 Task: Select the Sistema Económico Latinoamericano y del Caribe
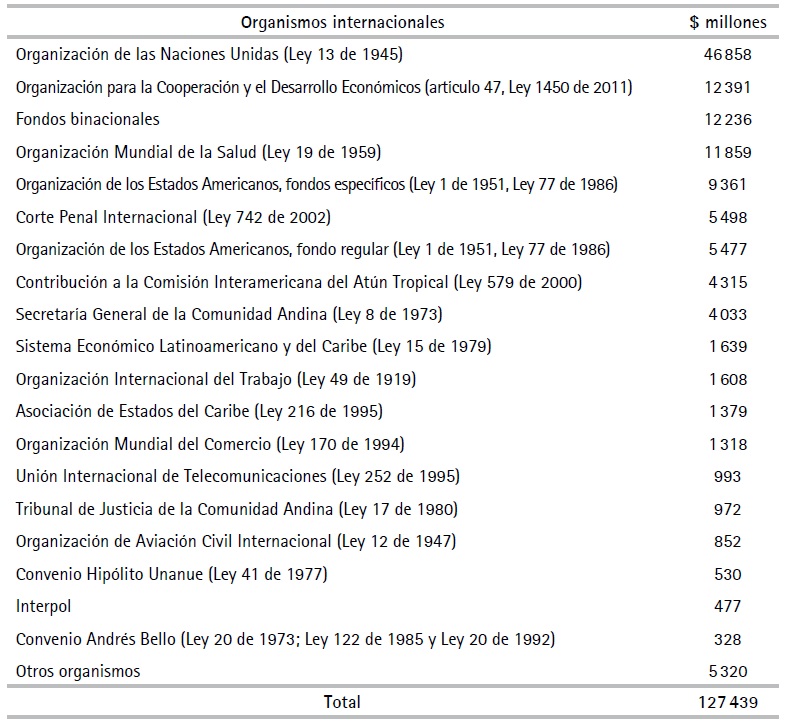point(253,347)
